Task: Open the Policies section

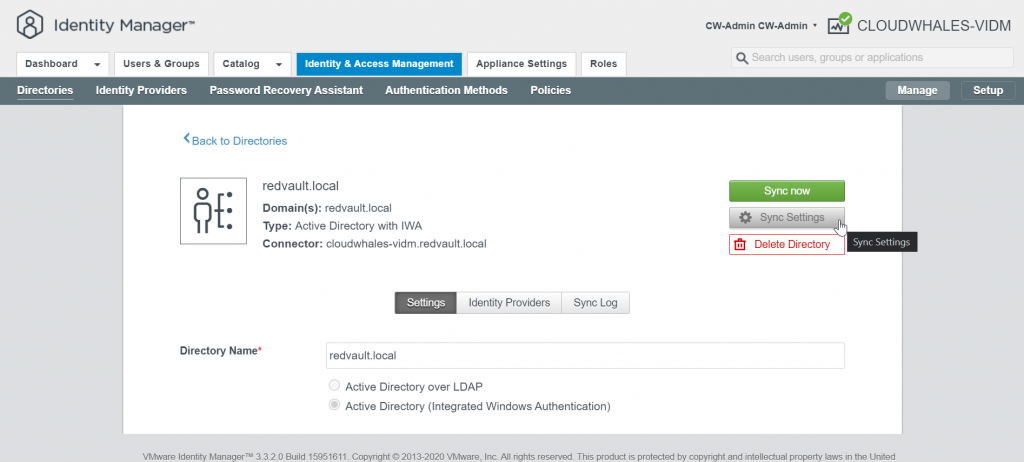Action: (x=551, y=90)
